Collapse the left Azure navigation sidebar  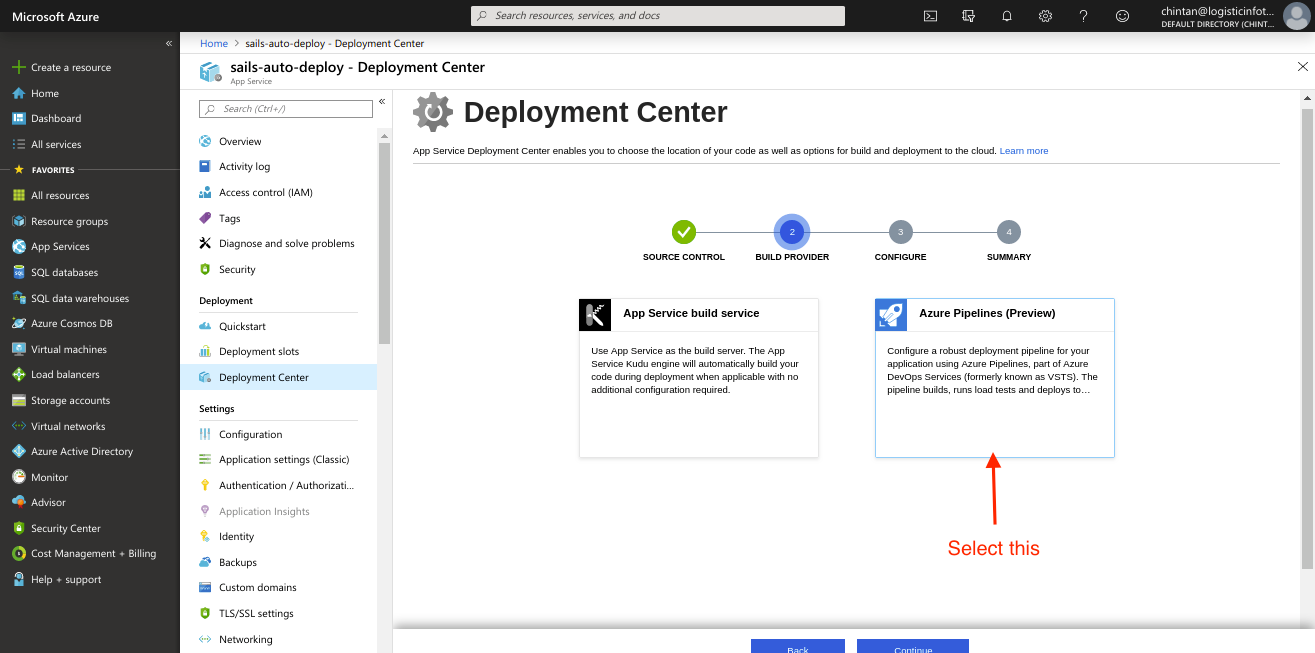[x=169, y=43]
